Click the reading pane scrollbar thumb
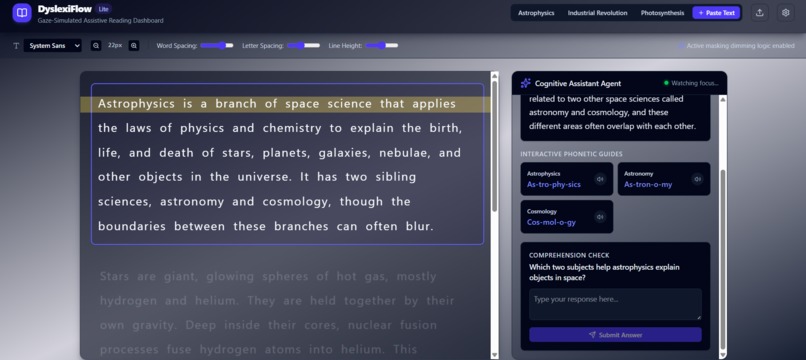This screenshot has width=806, height=360. (x=494, y=147)
